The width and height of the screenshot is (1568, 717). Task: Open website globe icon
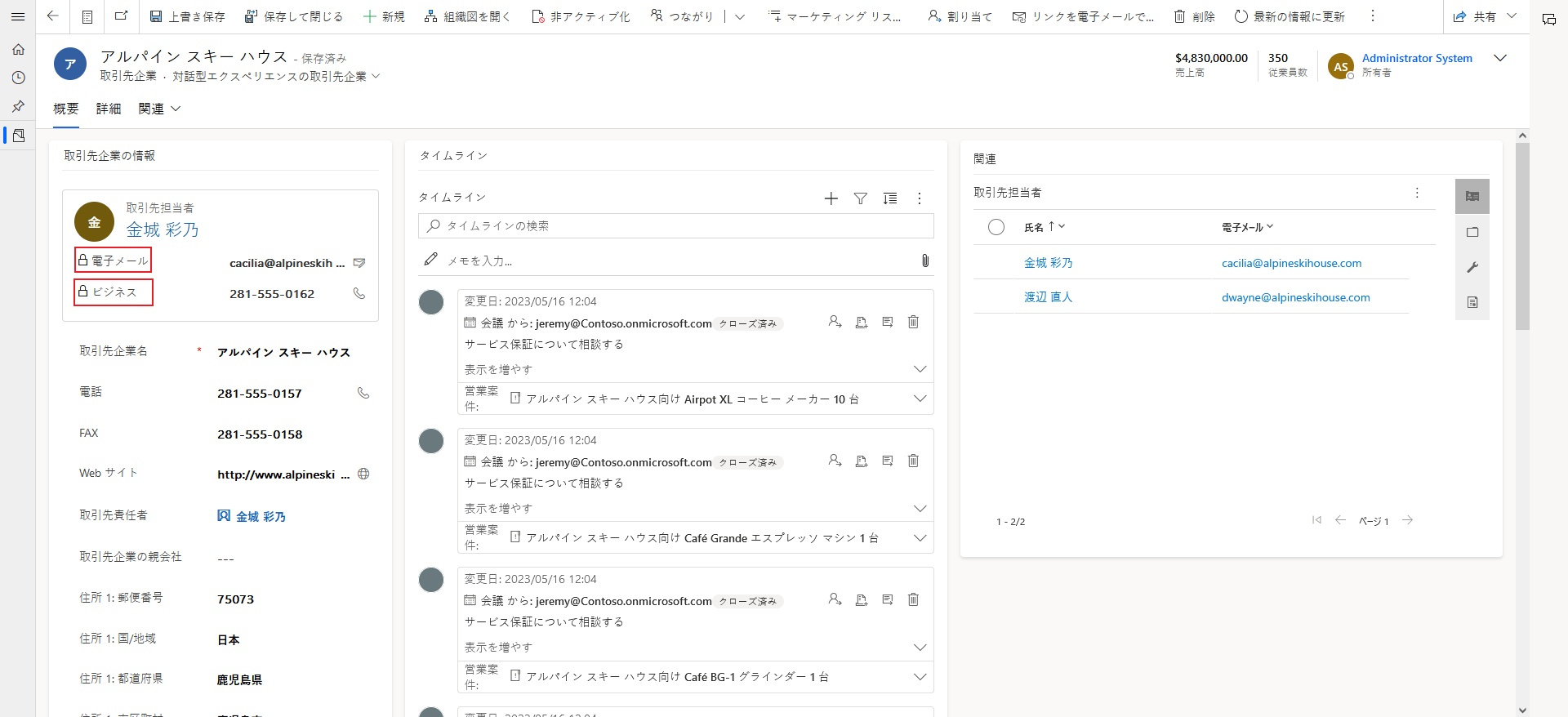point(363,474)
